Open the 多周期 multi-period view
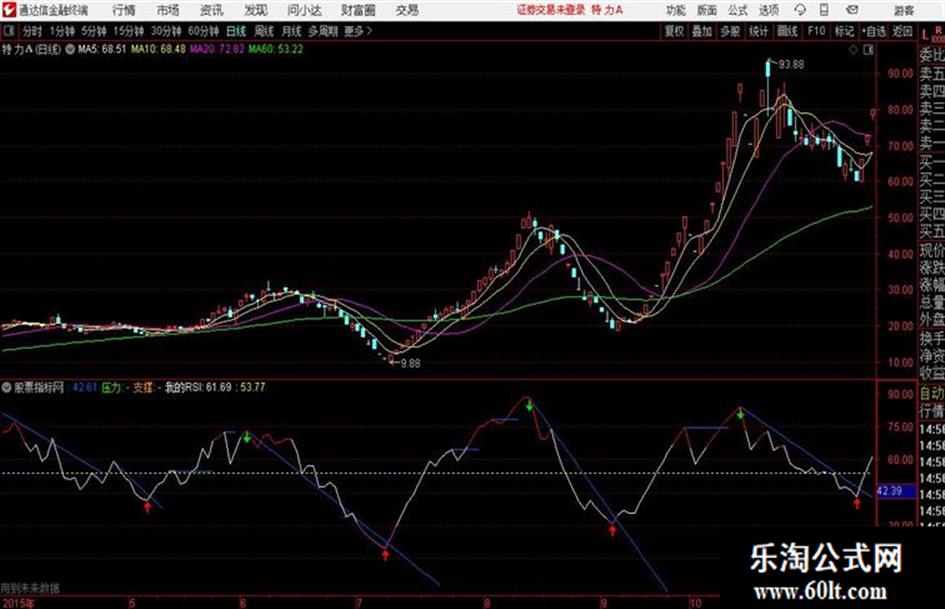945x609 pixels. pos(323,31)
